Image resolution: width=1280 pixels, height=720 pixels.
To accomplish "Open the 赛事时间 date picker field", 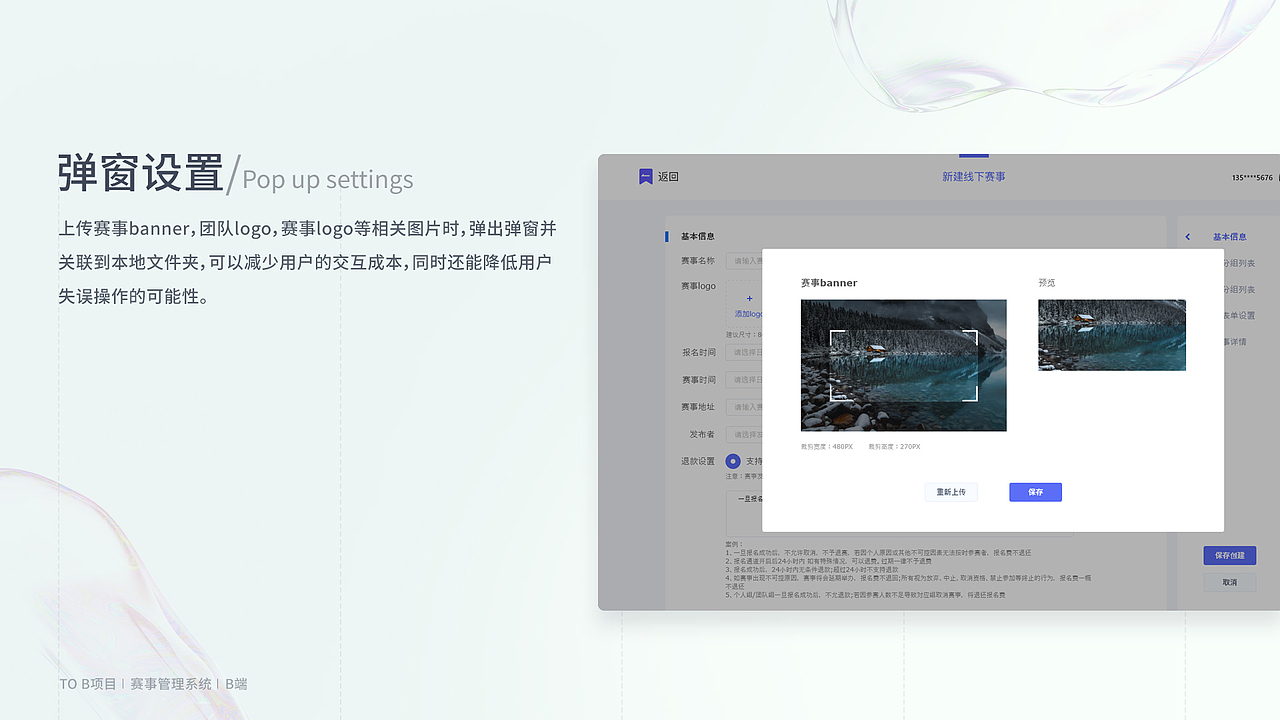I will pos(744,380).
